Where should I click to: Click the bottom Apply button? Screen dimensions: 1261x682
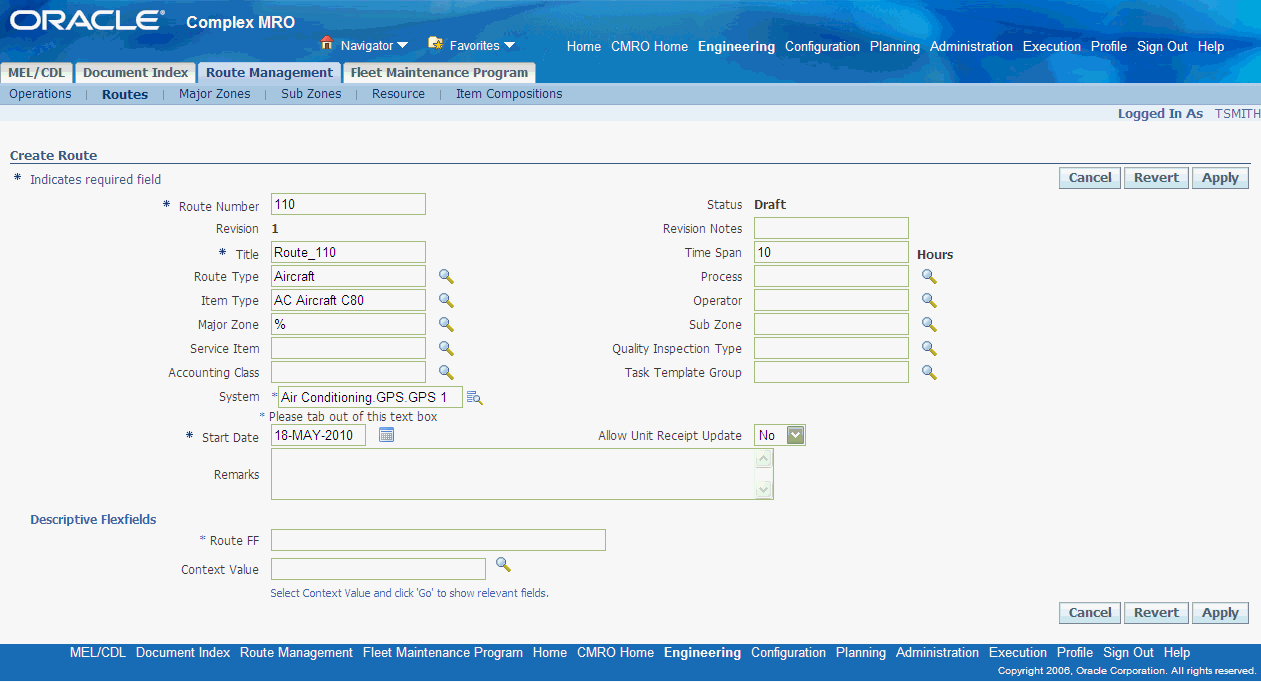[1220, 613]
